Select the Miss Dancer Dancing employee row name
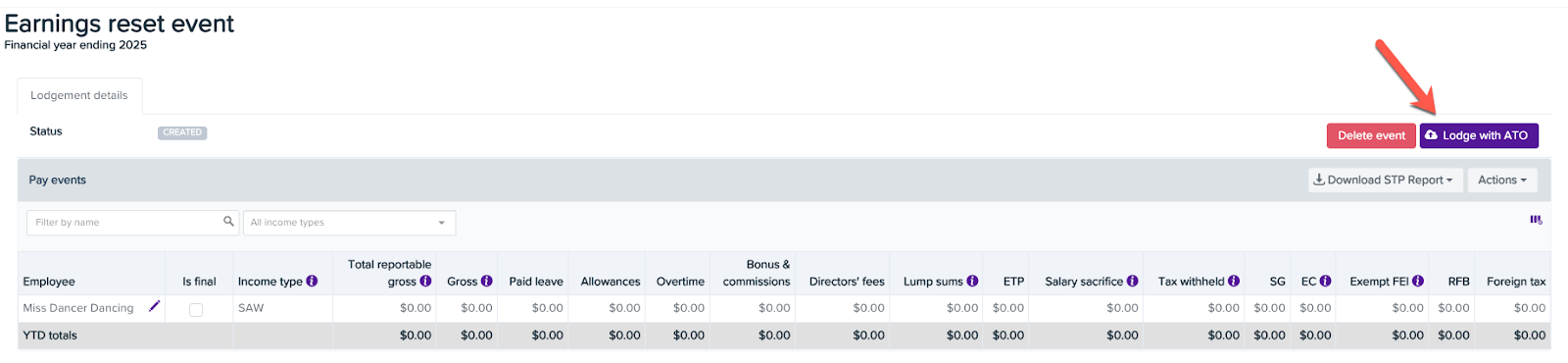The width and height of the screenshot is (1568, 363). [x=78, y=308]
